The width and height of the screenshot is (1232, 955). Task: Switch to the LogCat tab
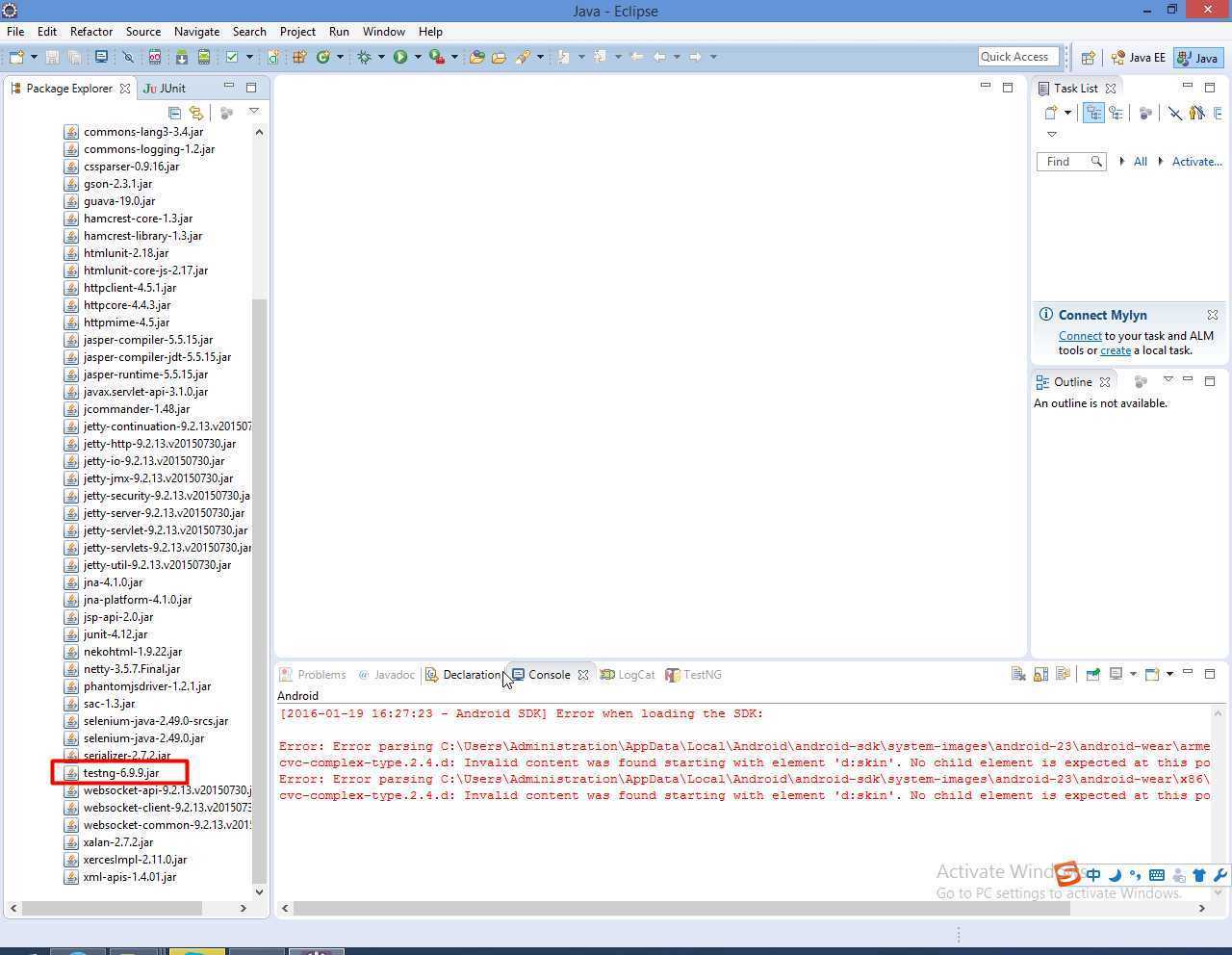click(x=628, y=675)
